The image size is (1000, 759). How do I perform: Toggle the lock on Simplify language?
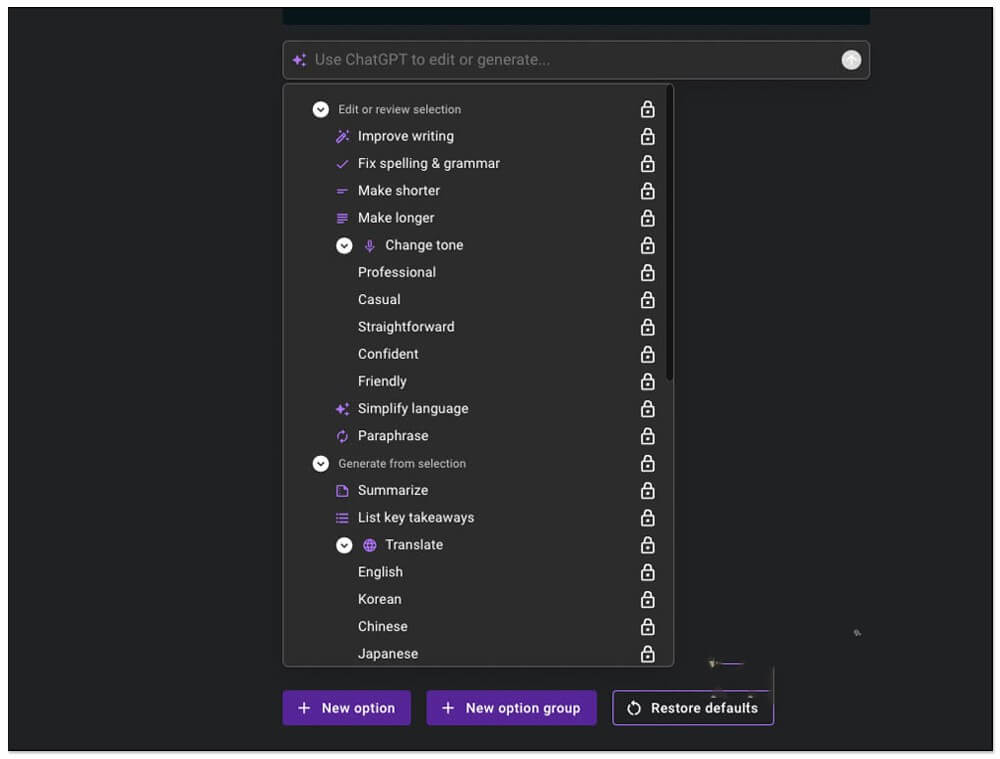click(647, 409)
